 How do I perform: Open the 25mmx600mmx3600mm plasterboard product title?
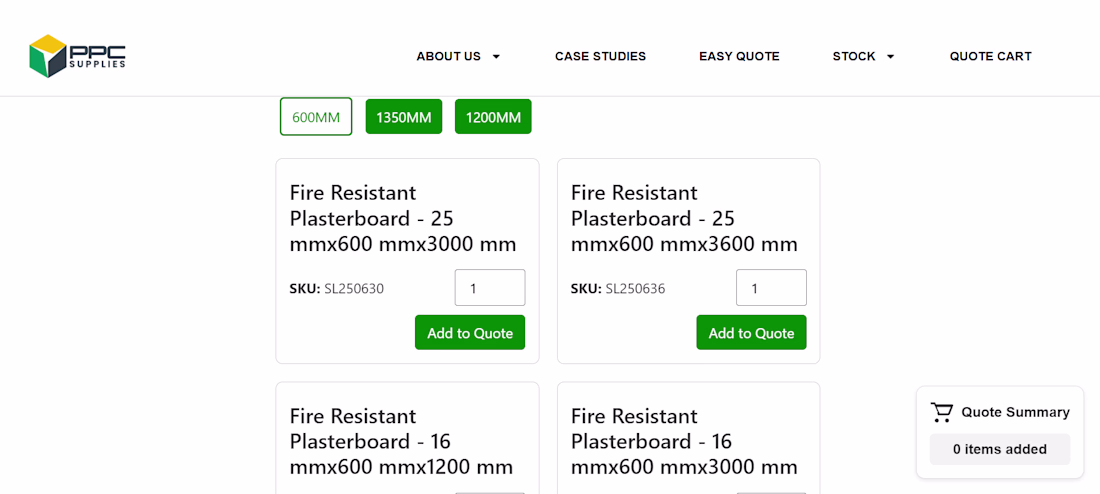coord(684,218)
